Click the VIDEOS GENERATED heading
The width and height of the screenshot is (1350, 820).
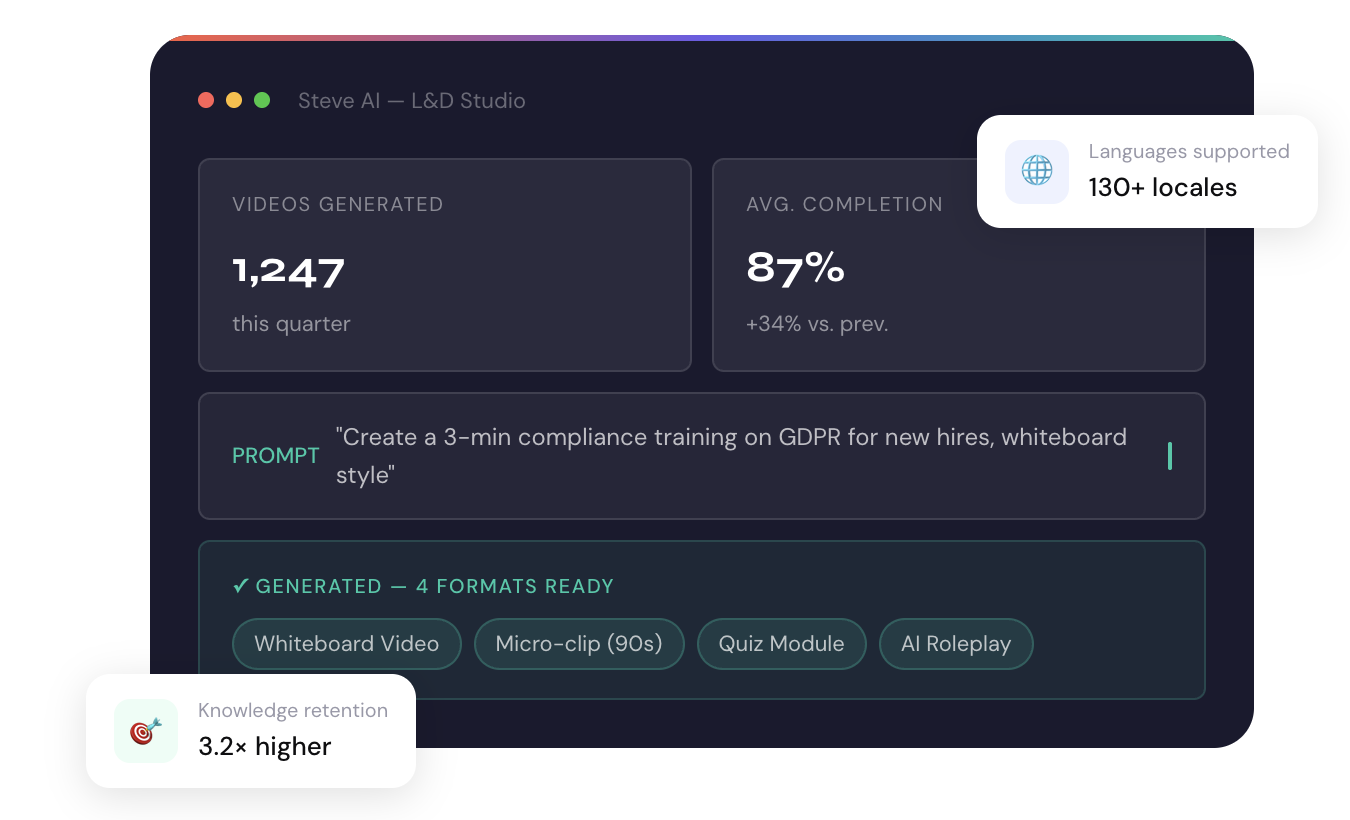(x=338, y=204)
